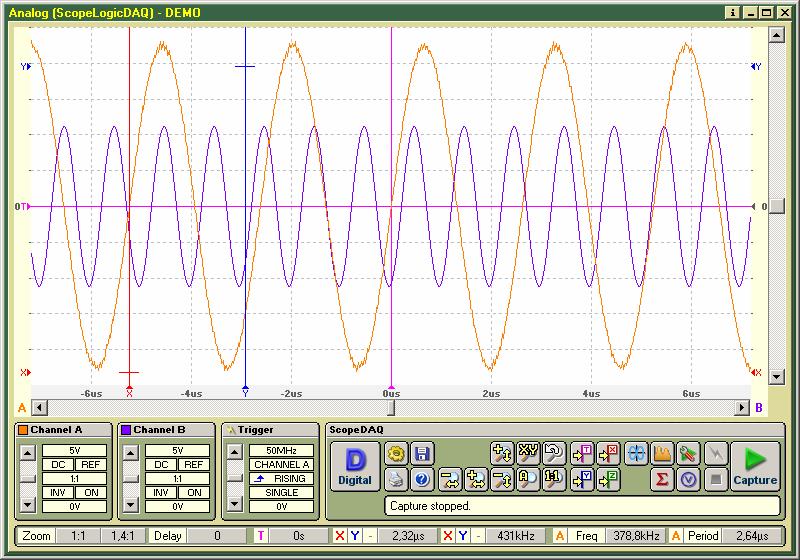This screenshot has width=800, height=560.
Task: Click blue Y cursor marker on time axis
Action: [x=245, y=392]
